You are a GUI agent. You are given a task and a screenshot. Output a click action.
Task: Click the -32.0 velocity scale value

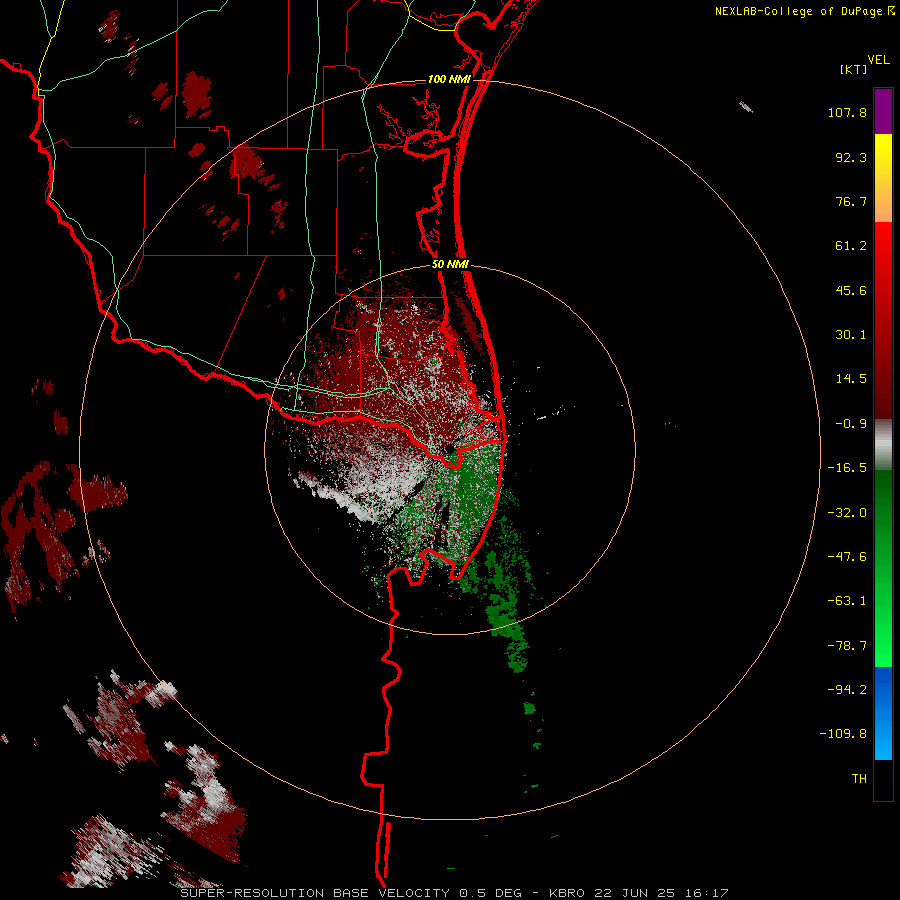coord(847,513)
